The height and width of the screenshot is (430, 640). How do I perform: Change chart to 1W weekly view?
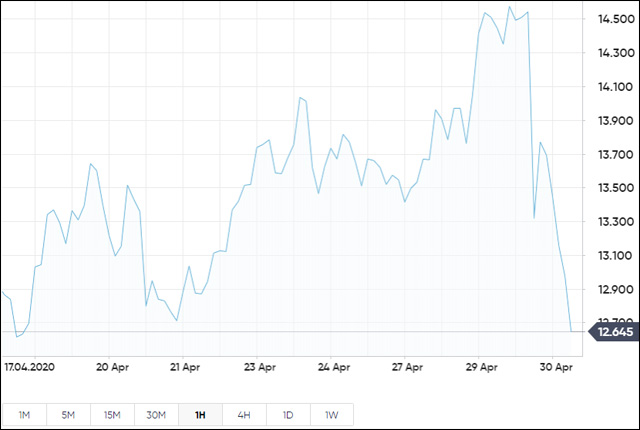click(332, 414)
